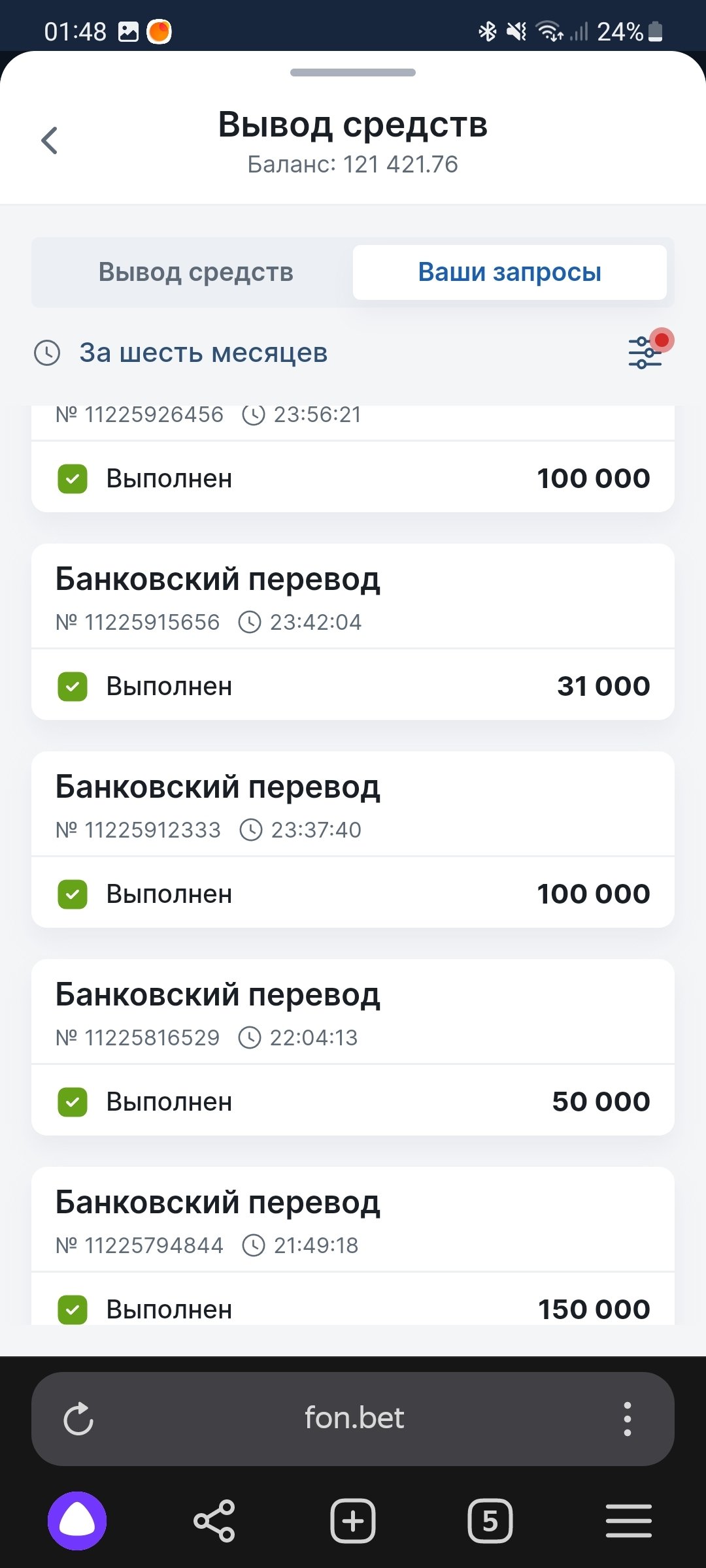This screenshot has width=706, height=1568.
Task: Select the 'Ваши запросы' tab
Action: (509, 272)
